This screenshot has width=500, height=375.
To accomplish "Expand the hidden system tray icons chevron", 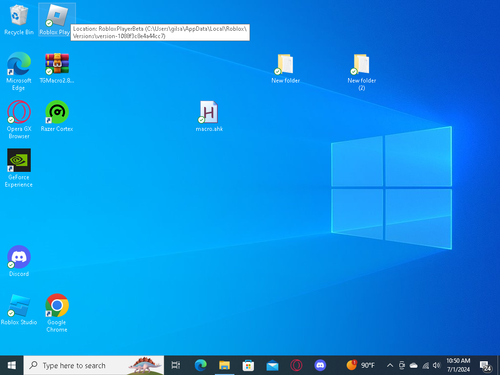I will (x=390, y=366).
